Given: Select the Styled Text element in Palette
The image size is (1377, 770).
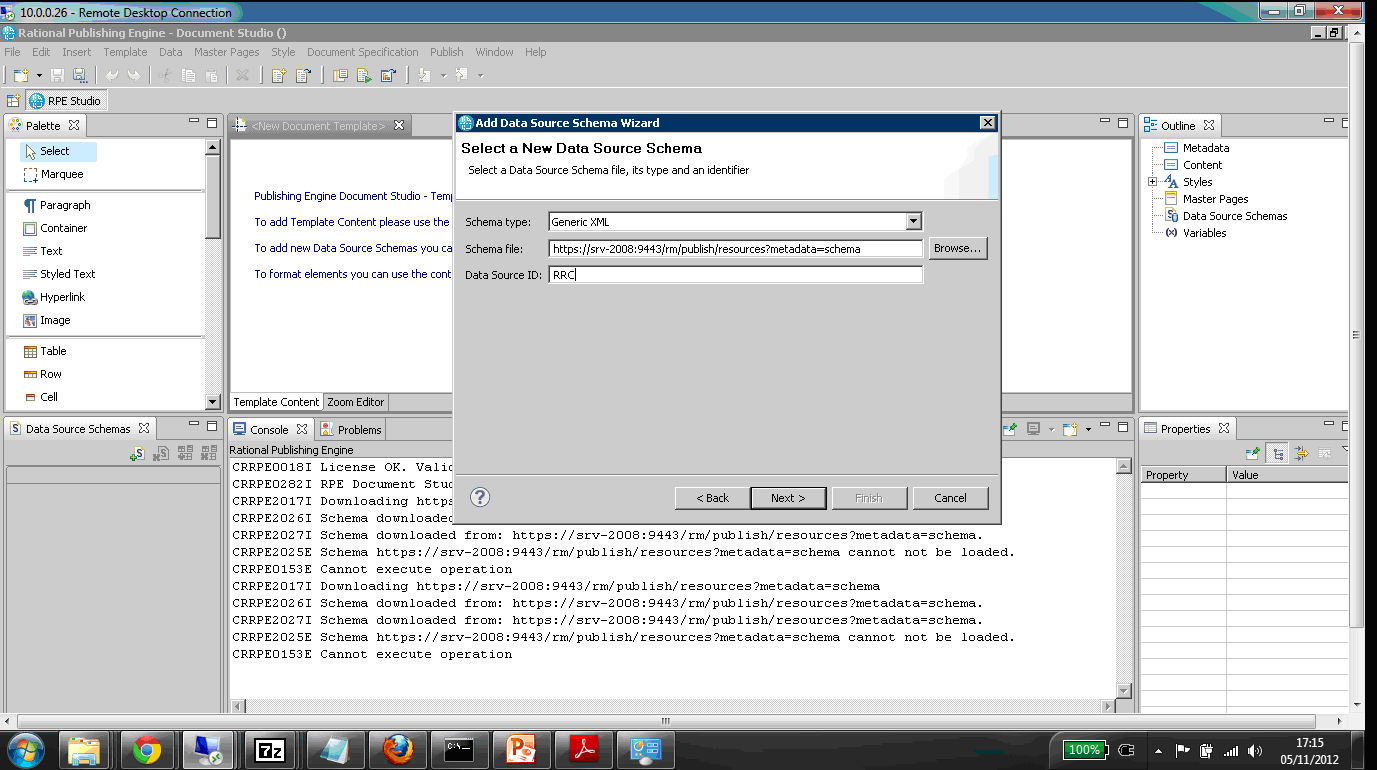Looking at the screenshot, I should [x=60, y=274].
